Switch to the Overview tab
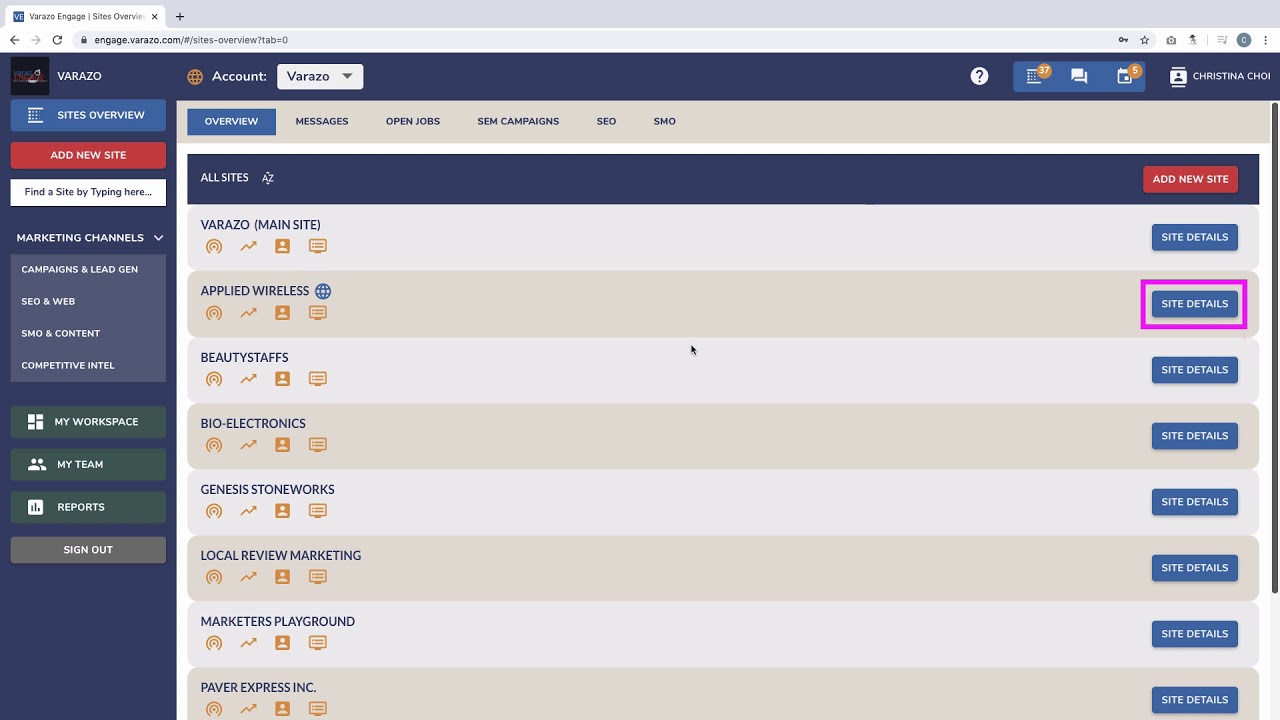The height and width of the screenshot is (720, 1280). click(231, 121)
